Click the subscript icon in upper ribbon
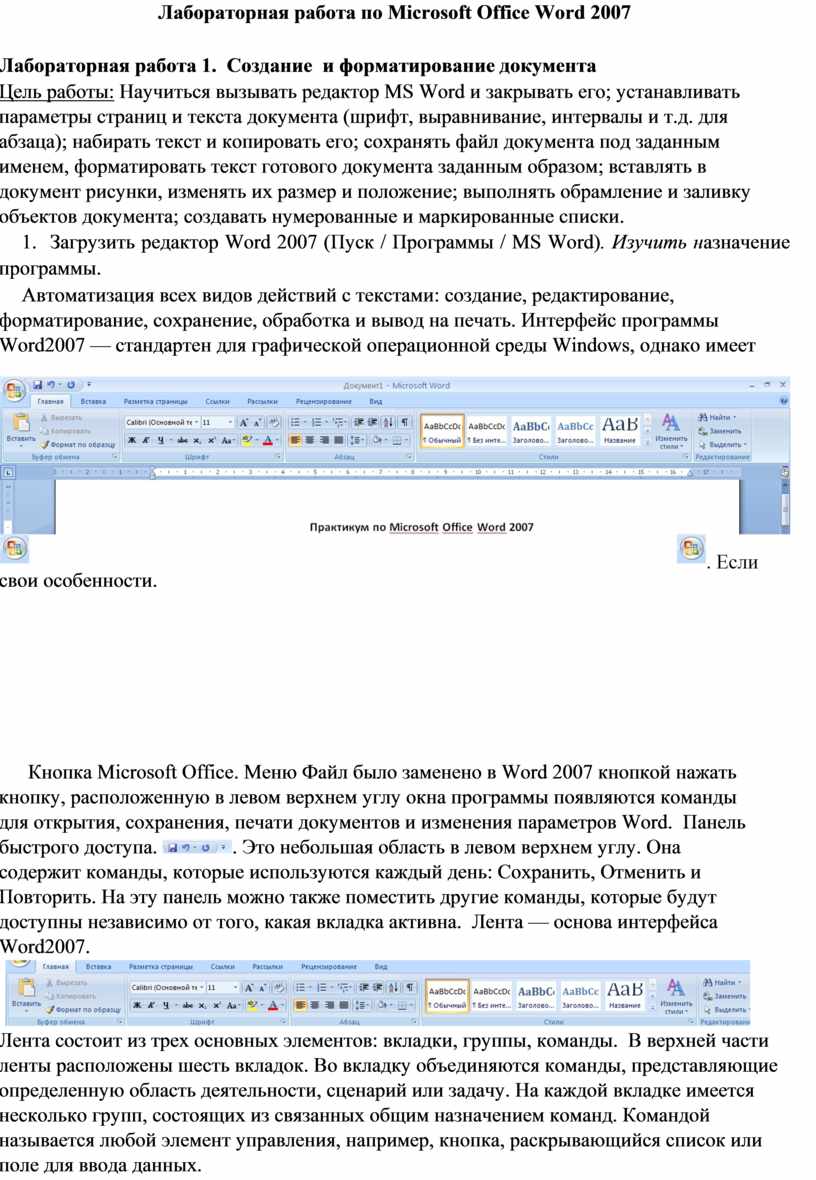The width and height of the screenshot is (816, 1180). 196,440
